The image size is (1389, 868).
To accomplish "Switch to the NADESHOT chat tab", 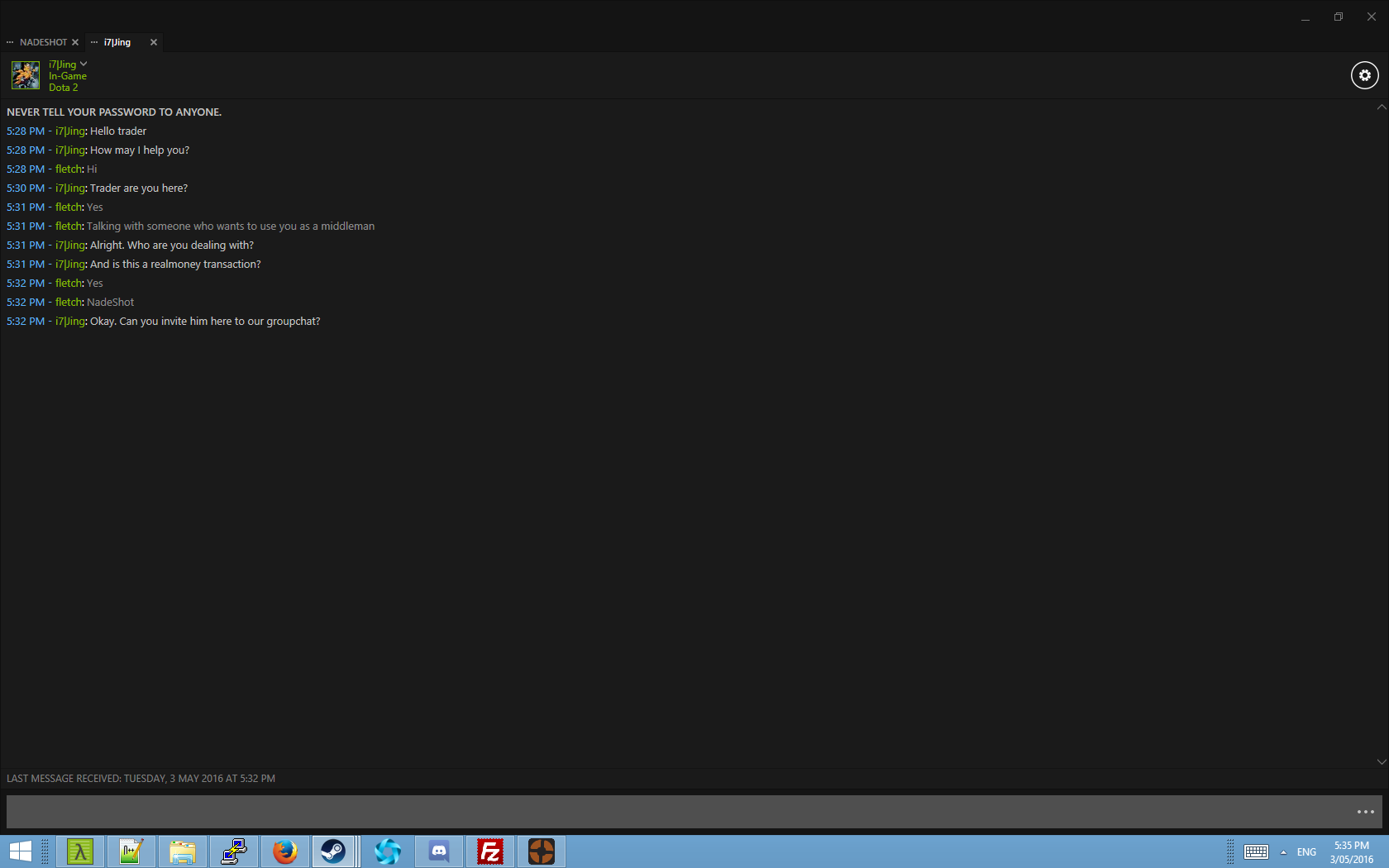I will click(x=43, y=42).
